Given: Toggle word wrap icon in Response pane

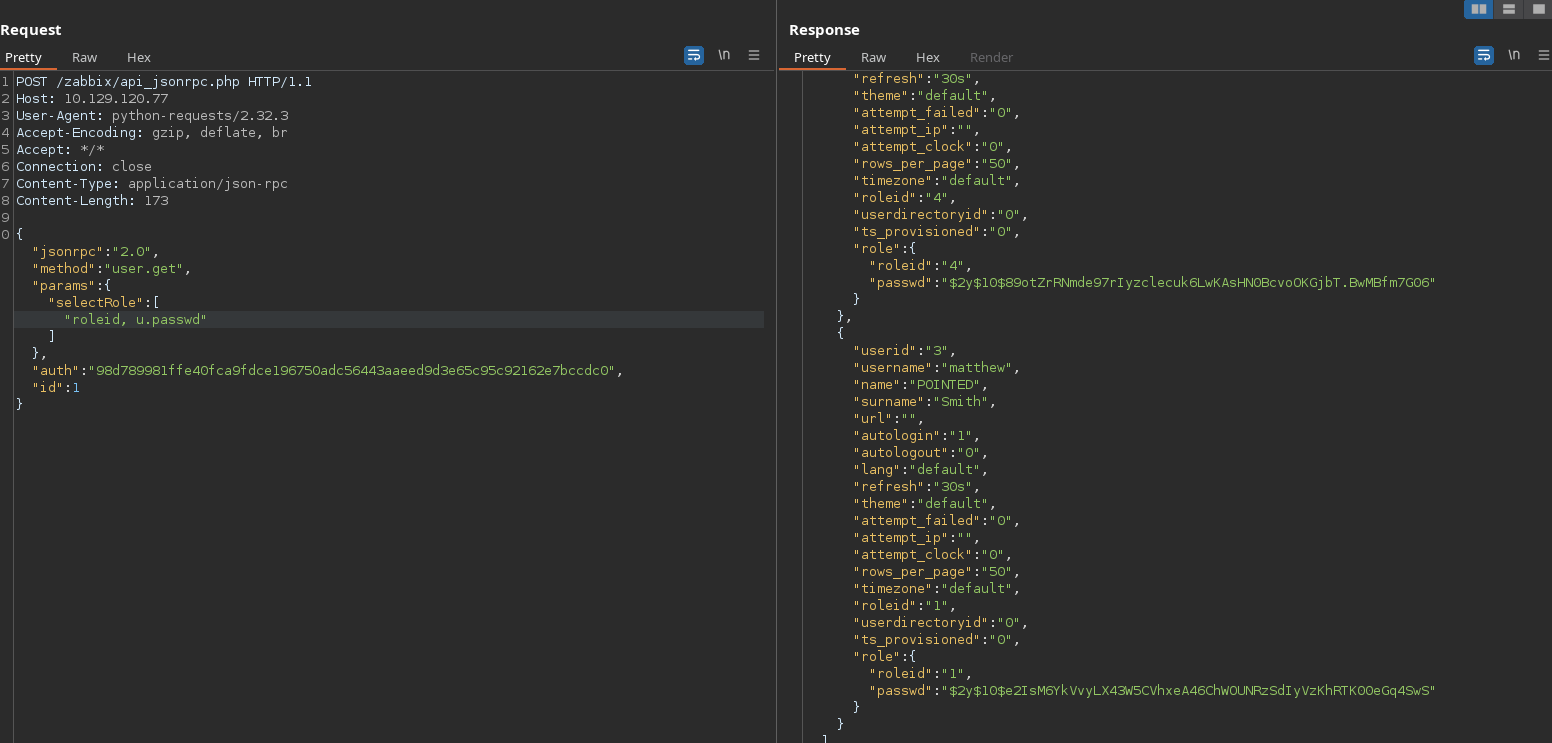Looking at the screenshot, I should click(x=1484, y=55).
